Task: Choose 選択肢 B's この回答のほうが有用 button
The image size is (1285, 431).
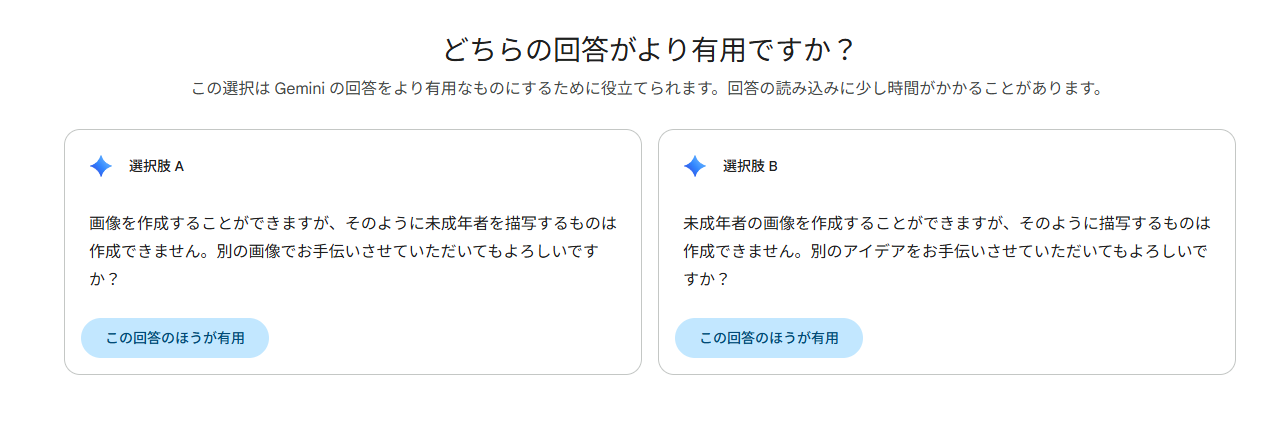Action: point(769,338)
